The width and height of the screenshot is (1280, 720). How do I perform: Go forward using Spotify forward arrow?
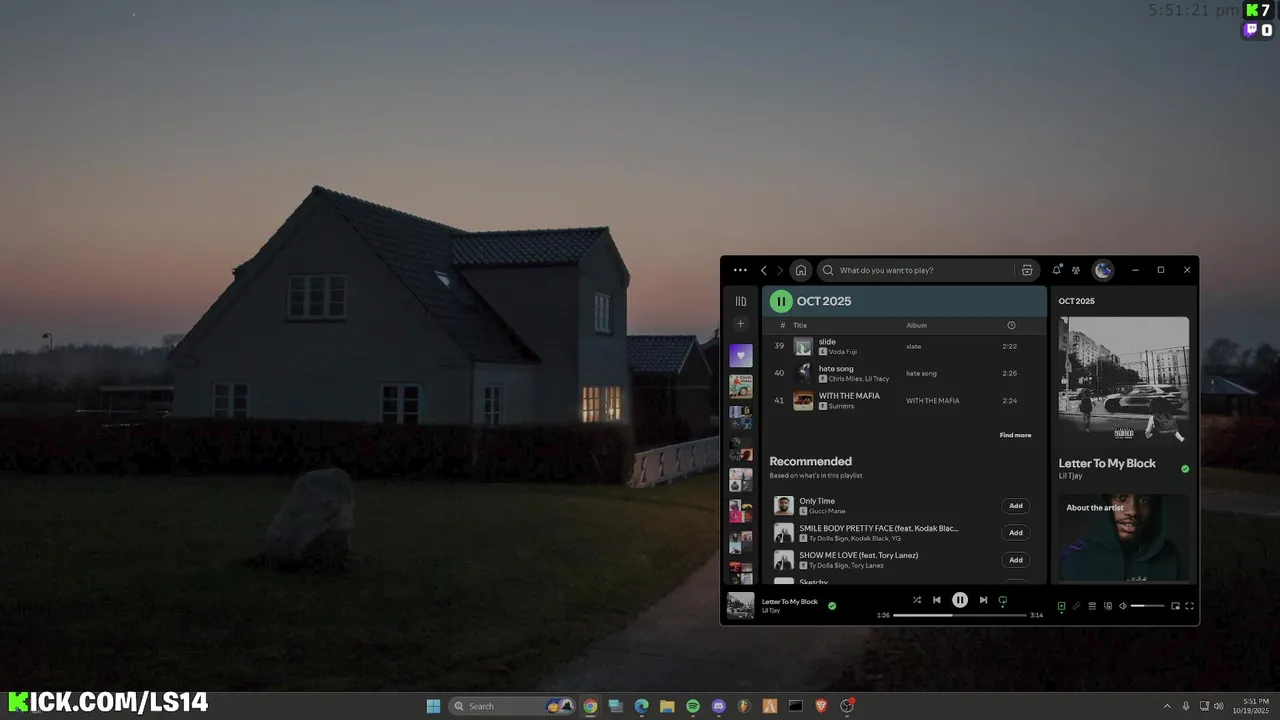[x=780, y=270]
